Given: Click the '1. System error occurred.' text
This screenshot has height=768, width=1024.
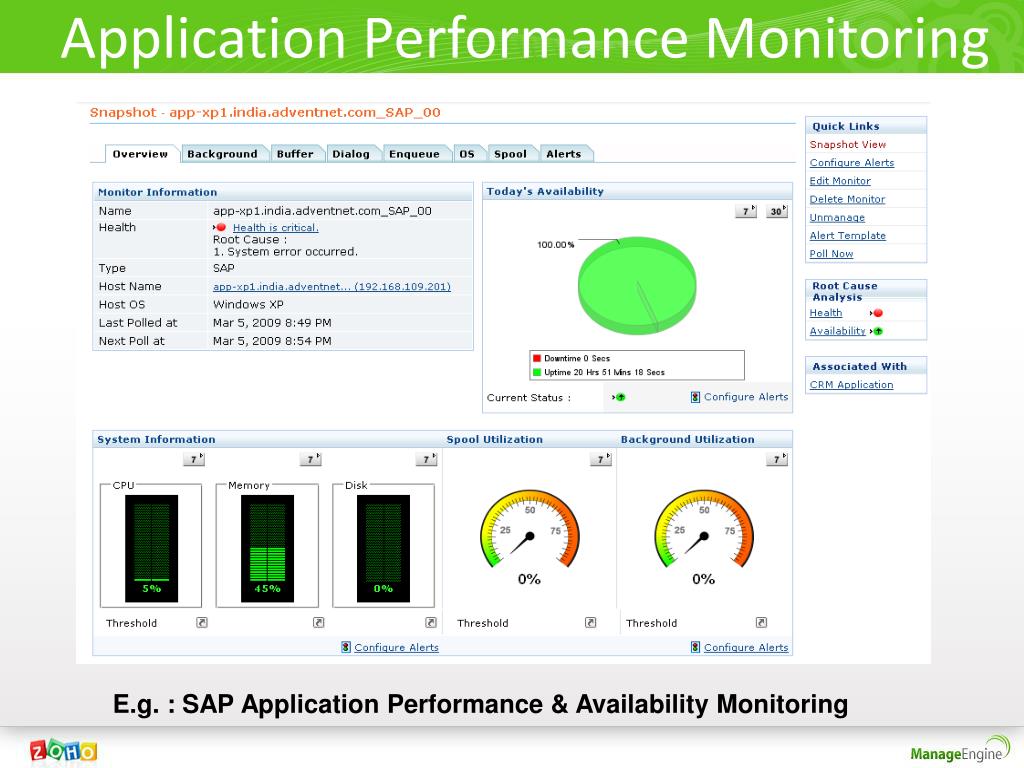Looking at the screenshot, I should tap(285, 251).
